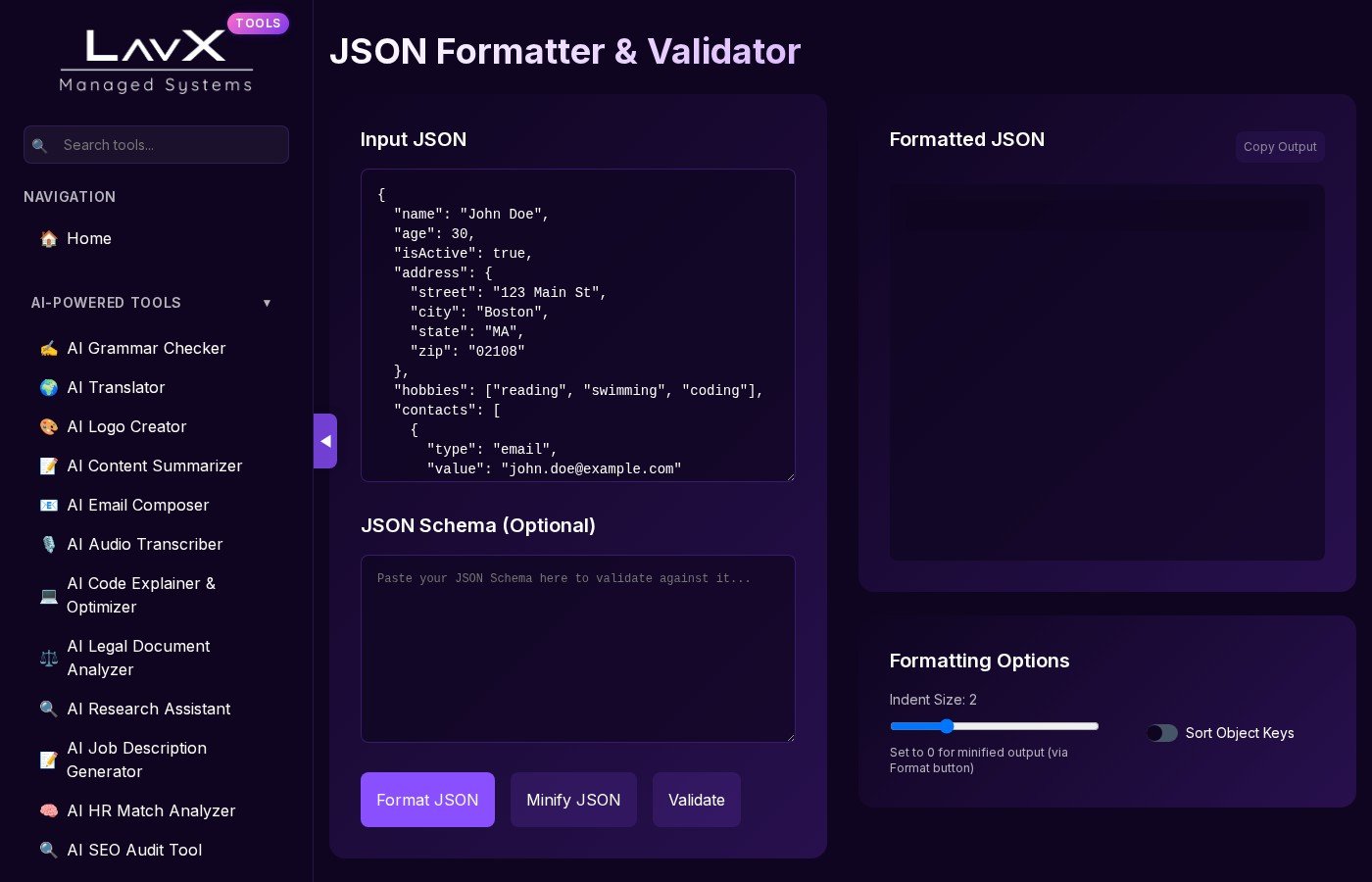The height and width of the screenshot is (882, 1372).
Task: Click the AI Grammar Checker writing-hand icon
Action: click(x=48, y=349)
